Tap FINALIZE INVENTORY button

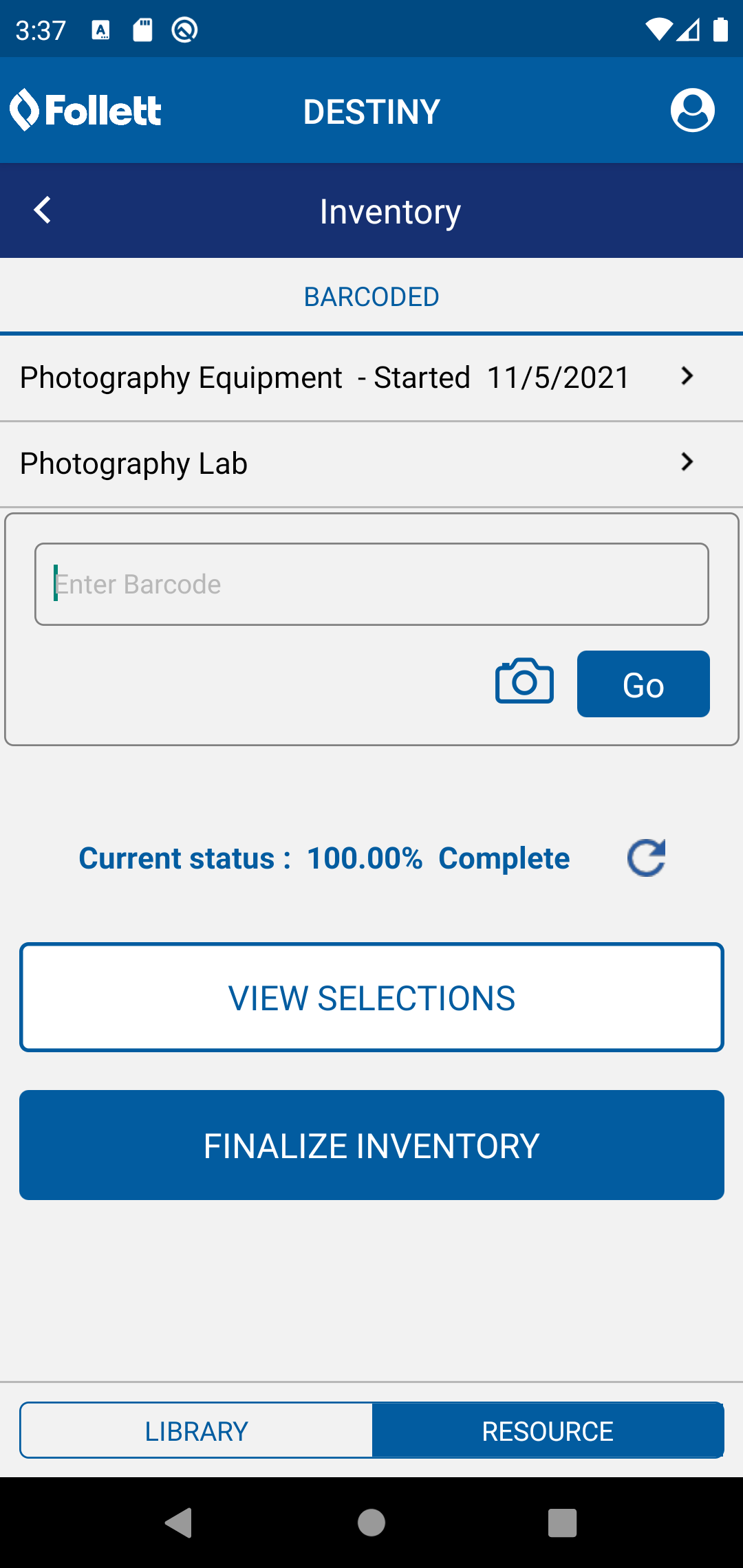pyautogui.click(x=371, y=1146)
